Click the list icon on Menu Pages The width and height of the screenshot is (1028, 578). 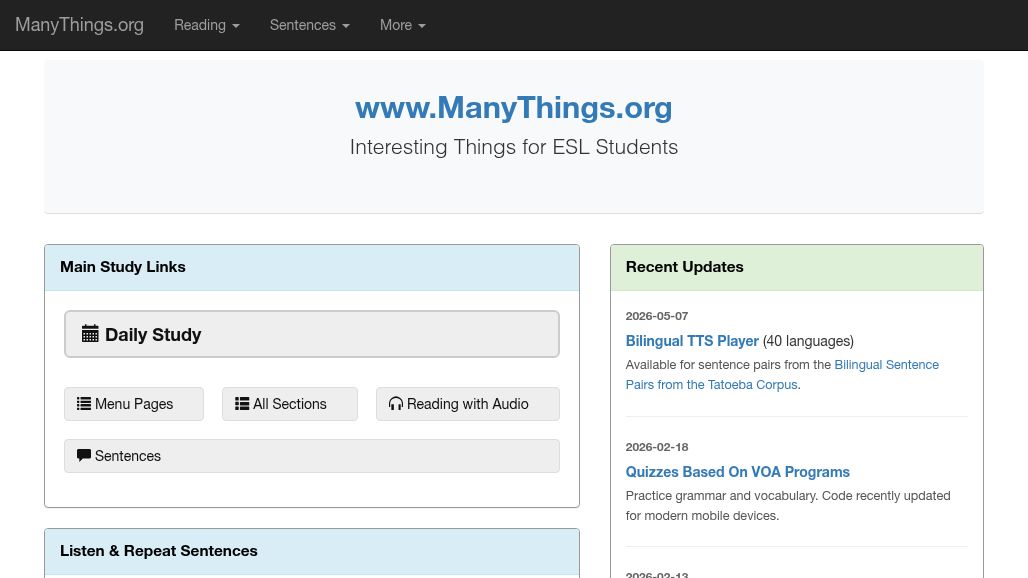(84, 403)
